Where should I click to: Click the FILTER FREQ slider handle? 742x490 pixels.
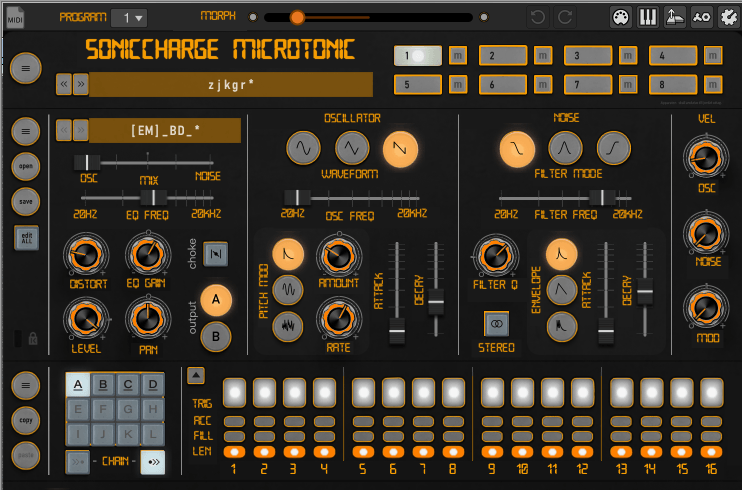tap(602, 197)
